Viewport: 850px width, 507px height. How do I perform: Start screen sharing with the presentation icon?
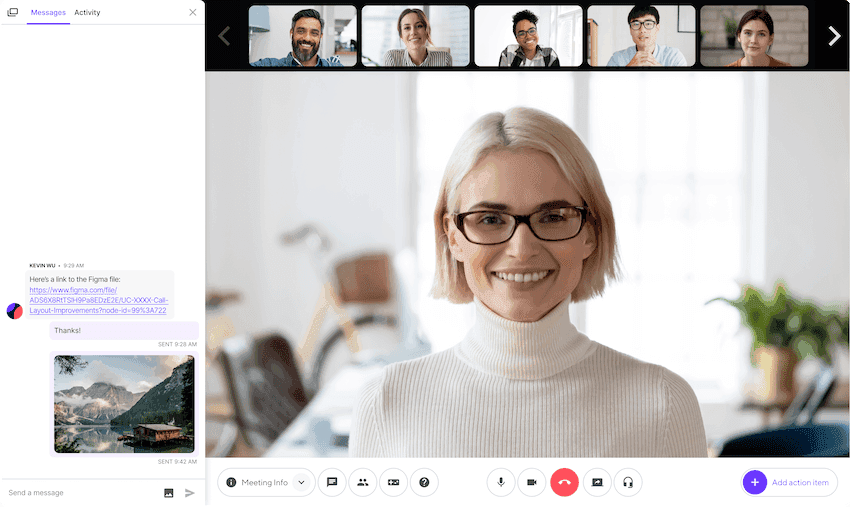[597, 482]
